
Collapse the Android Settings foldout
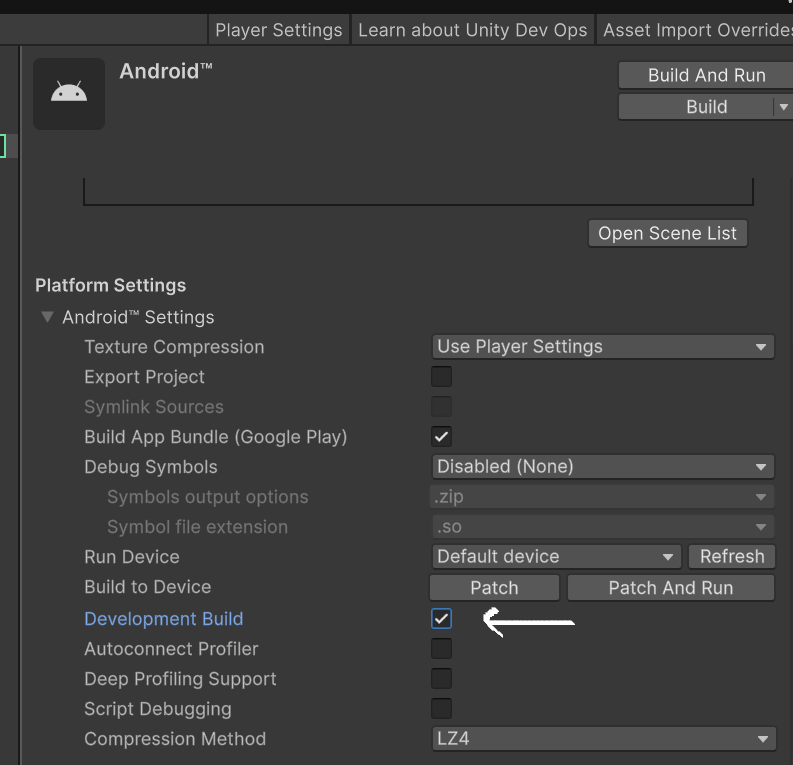47,317
